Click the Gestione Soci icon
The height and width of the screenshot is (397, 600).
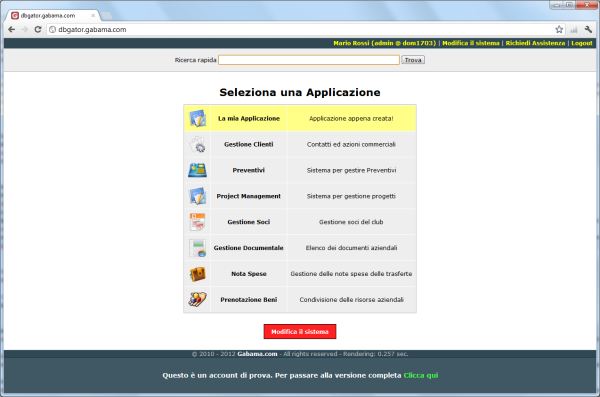(x=197, y=222)
